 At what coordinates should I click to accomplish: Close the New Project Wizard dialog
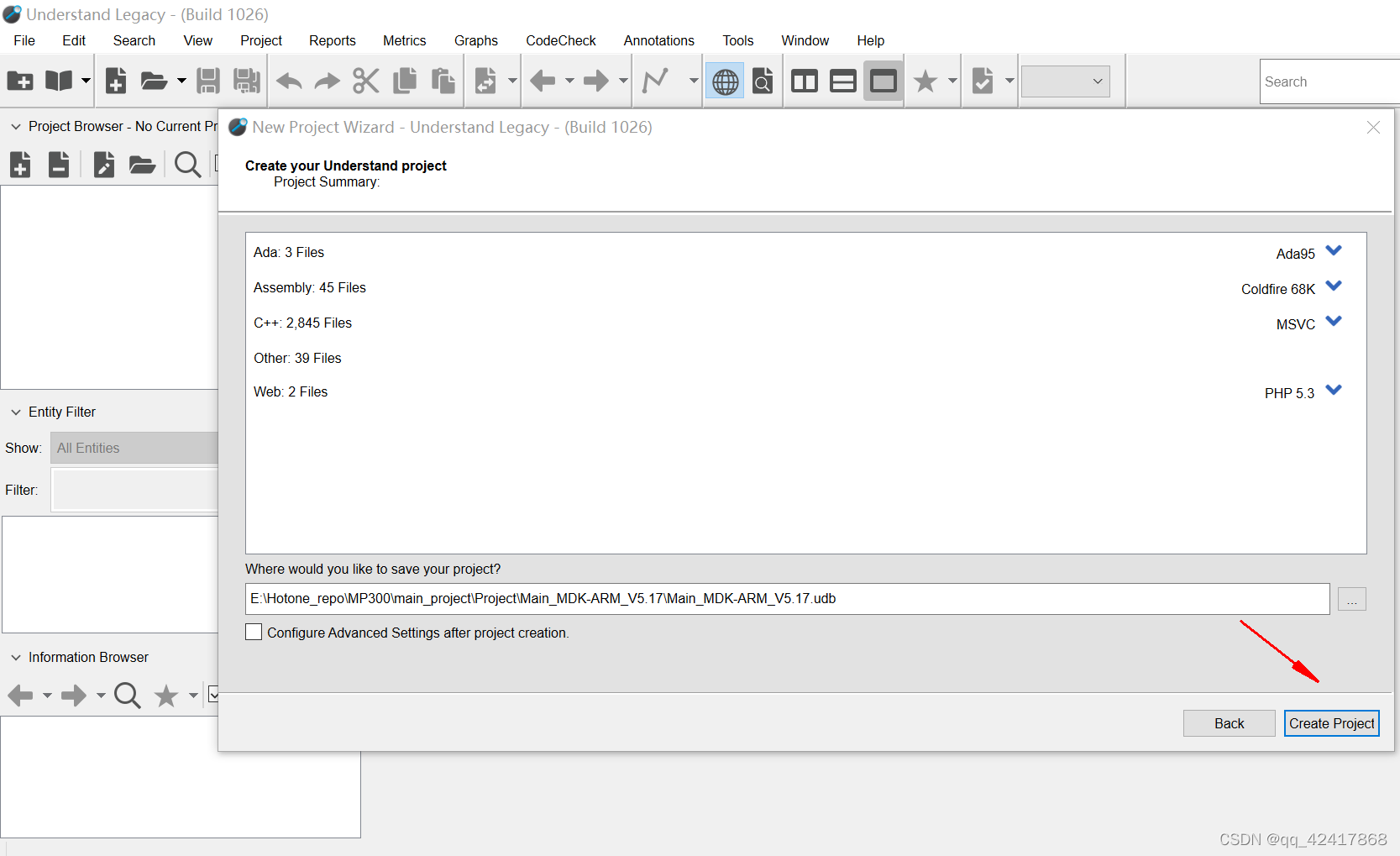point(1373,127)
